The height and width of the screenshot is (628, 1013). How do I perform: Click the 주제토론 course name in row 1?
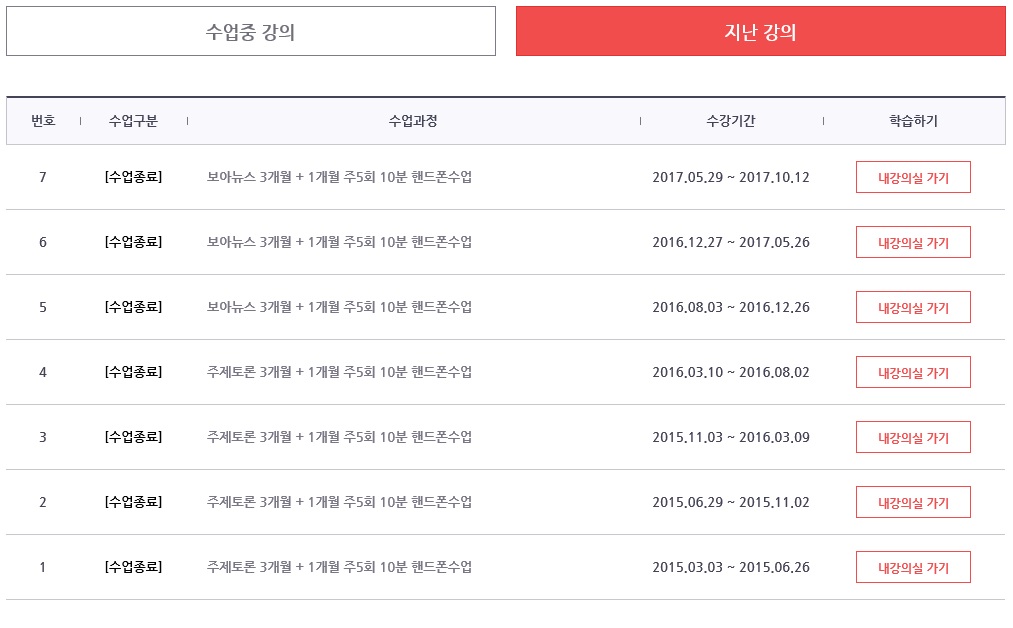(x=339, y=567)
